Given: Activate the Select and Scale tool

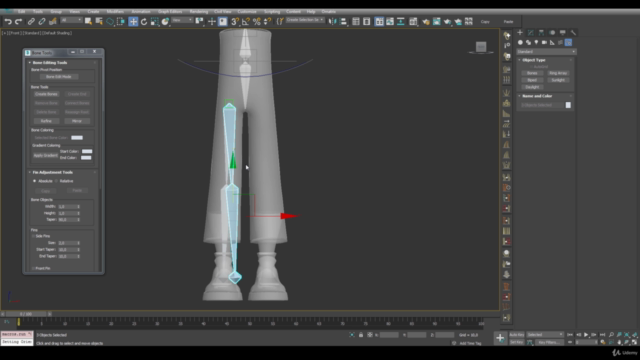Looking at the screenshot, I should click(x=155, y=22).
